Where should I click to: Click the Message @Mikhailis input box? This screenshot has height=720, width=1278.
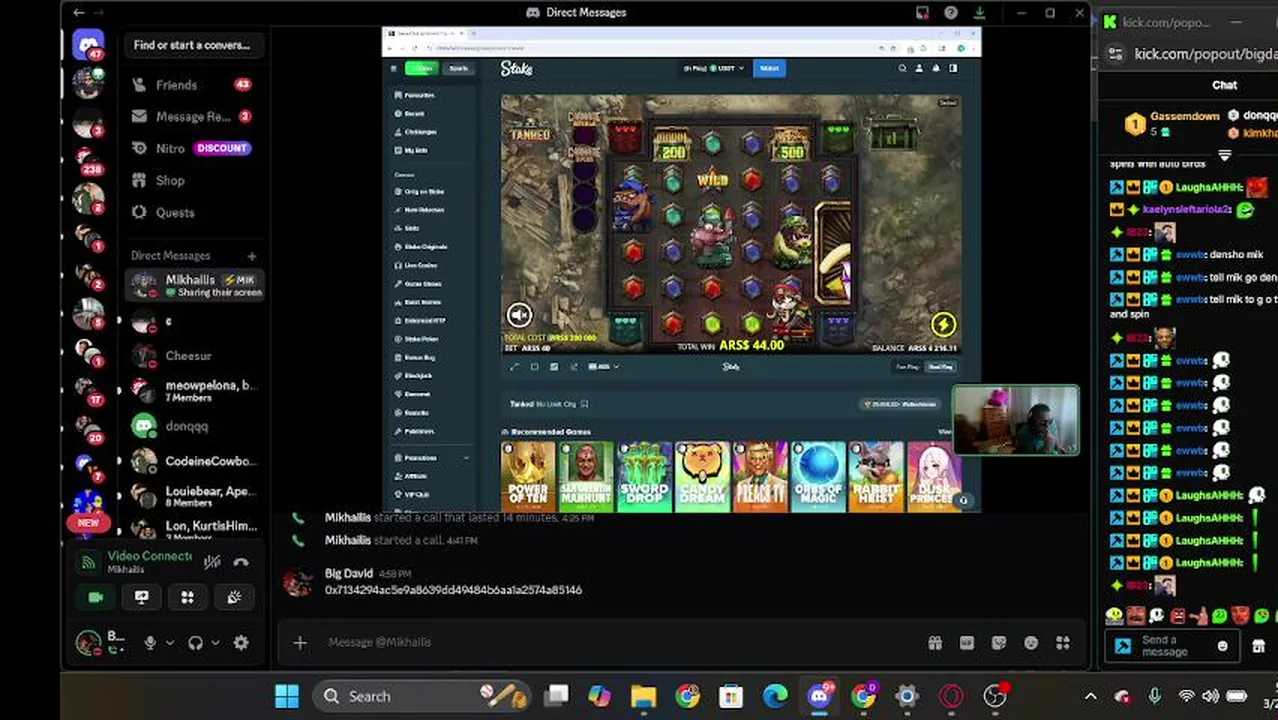pos(620,642)
